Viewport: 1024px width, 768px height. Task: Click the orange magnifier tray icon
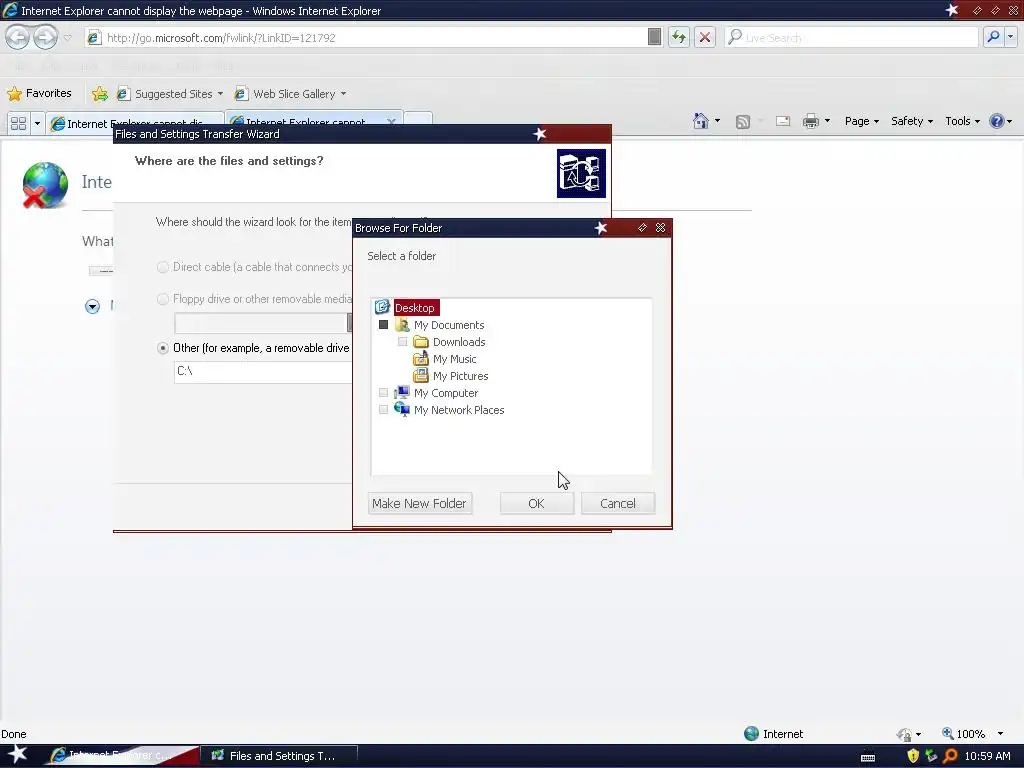(950, 756)
